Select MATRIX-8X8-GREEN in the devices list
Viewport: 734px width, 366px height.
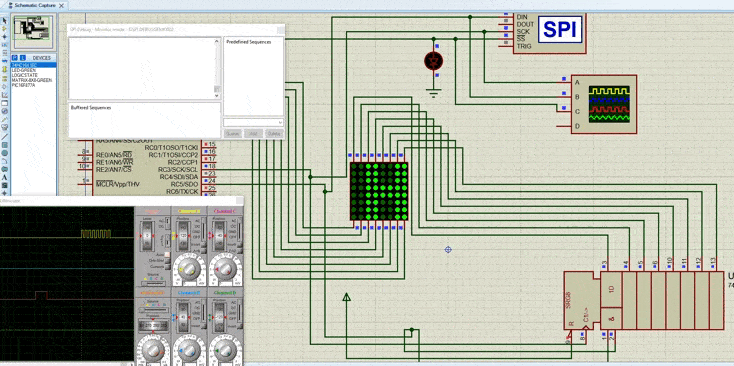32,80
